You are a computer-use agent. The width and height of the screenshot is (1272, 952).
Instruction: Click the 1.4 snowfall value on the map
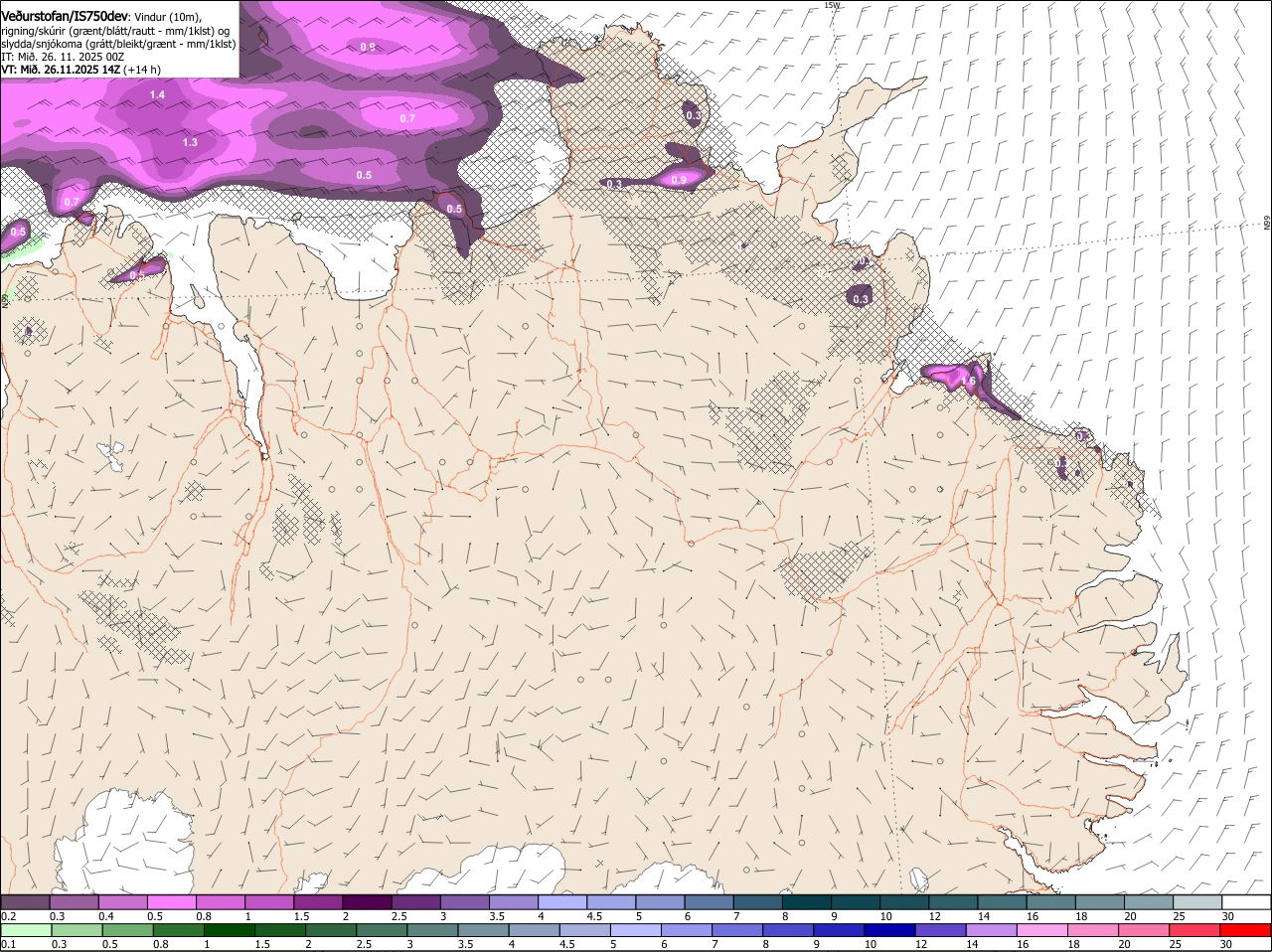pos(157,95)
